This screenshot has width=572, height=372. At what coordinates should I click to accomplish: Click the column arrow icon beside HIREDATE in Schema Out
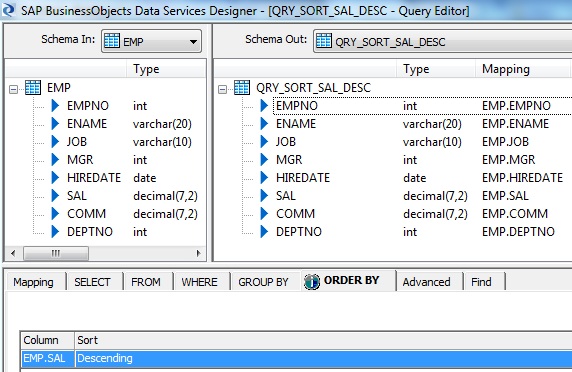[264, 178]
